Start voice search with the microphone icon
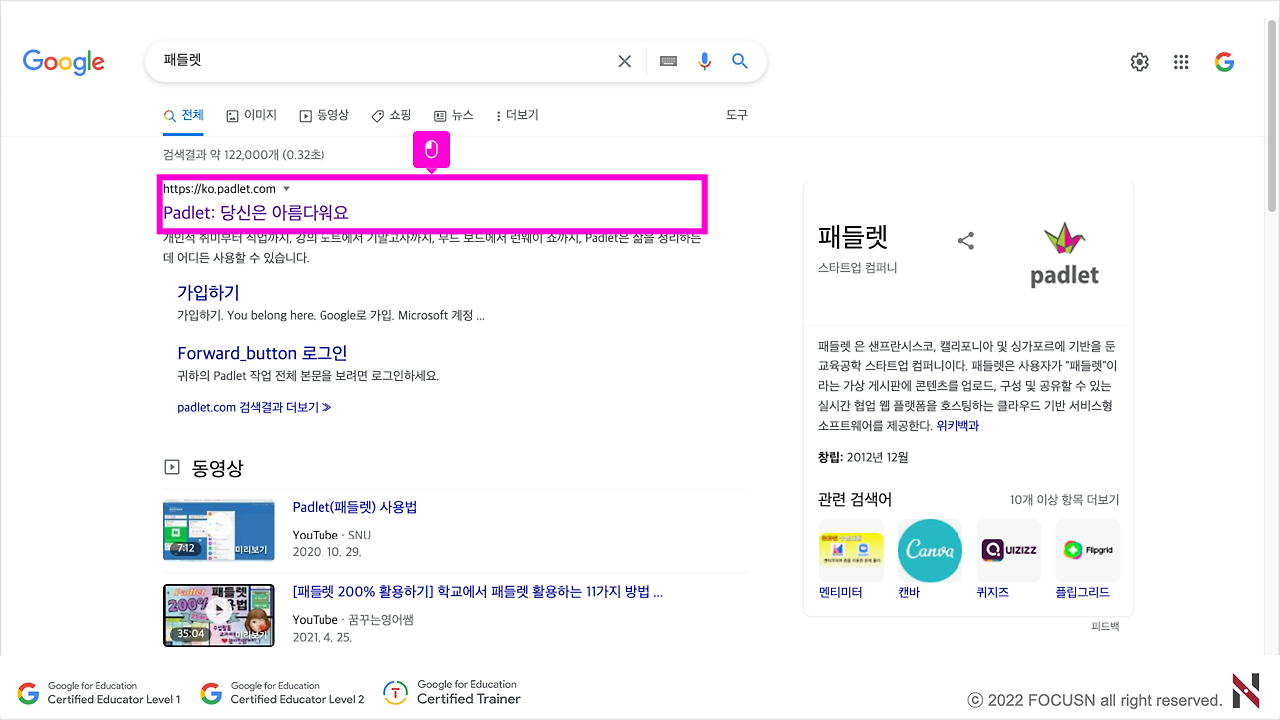The height and width of the screenshot is (720, 1280). click(x=704, y=60)
